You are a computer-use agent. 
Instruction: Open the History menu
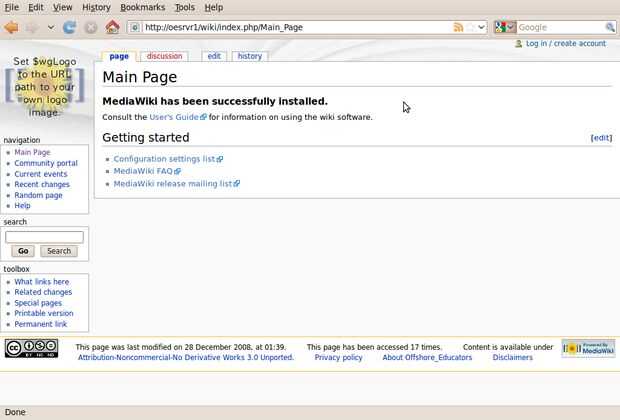point(96,8)
